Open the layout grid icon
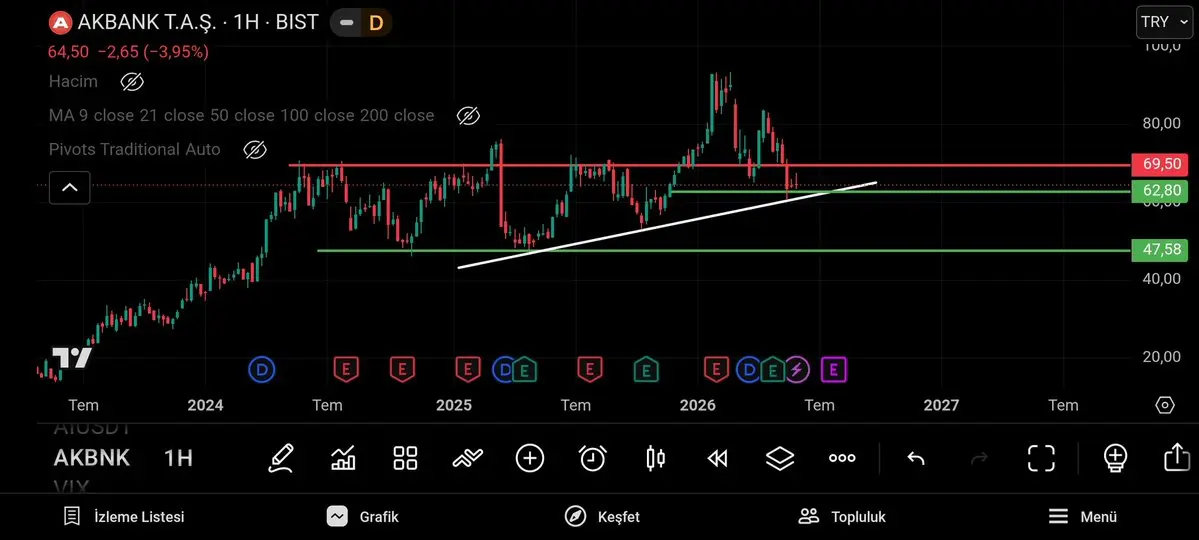 point(405,458)
